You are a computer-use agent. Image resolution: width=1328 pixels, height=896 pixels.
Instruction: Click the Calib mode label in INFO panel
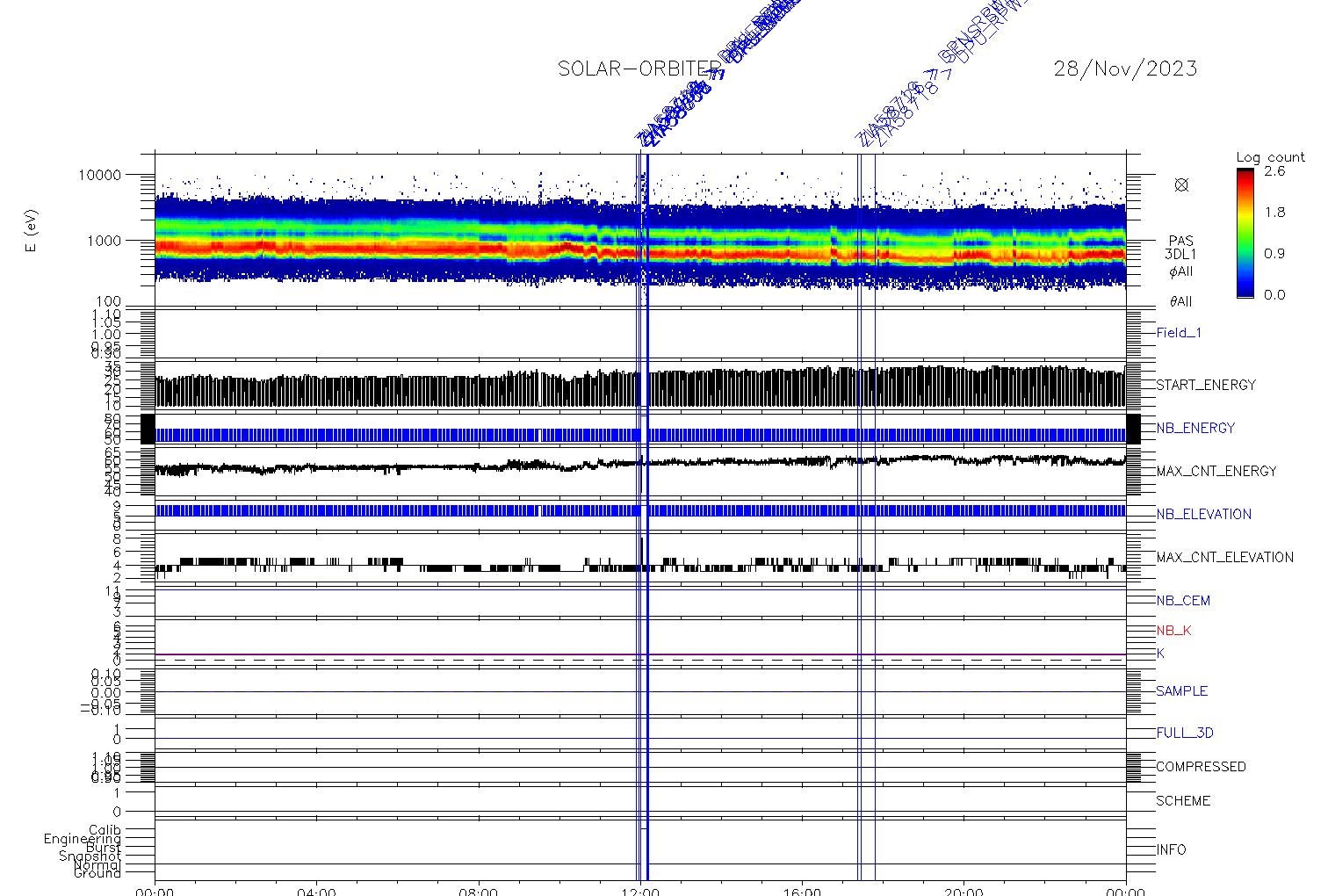pyautogui.click(x=105, y=830)
